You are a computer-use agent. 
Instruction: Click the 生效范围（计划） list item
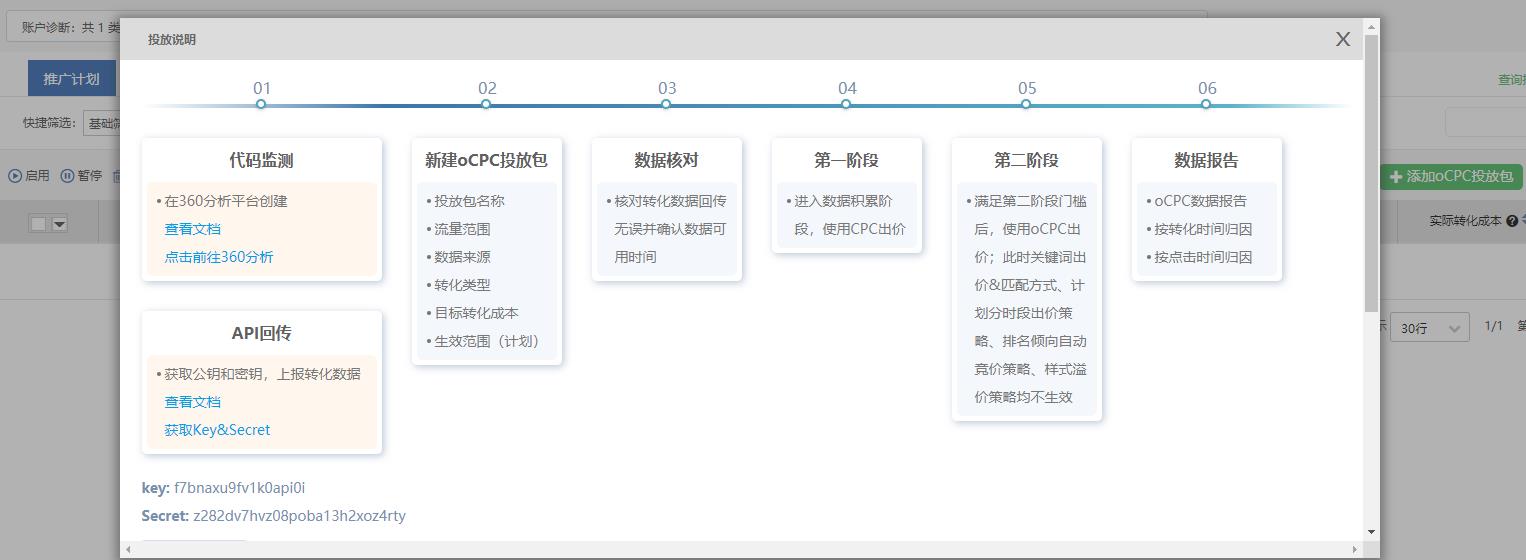[490, 341]
